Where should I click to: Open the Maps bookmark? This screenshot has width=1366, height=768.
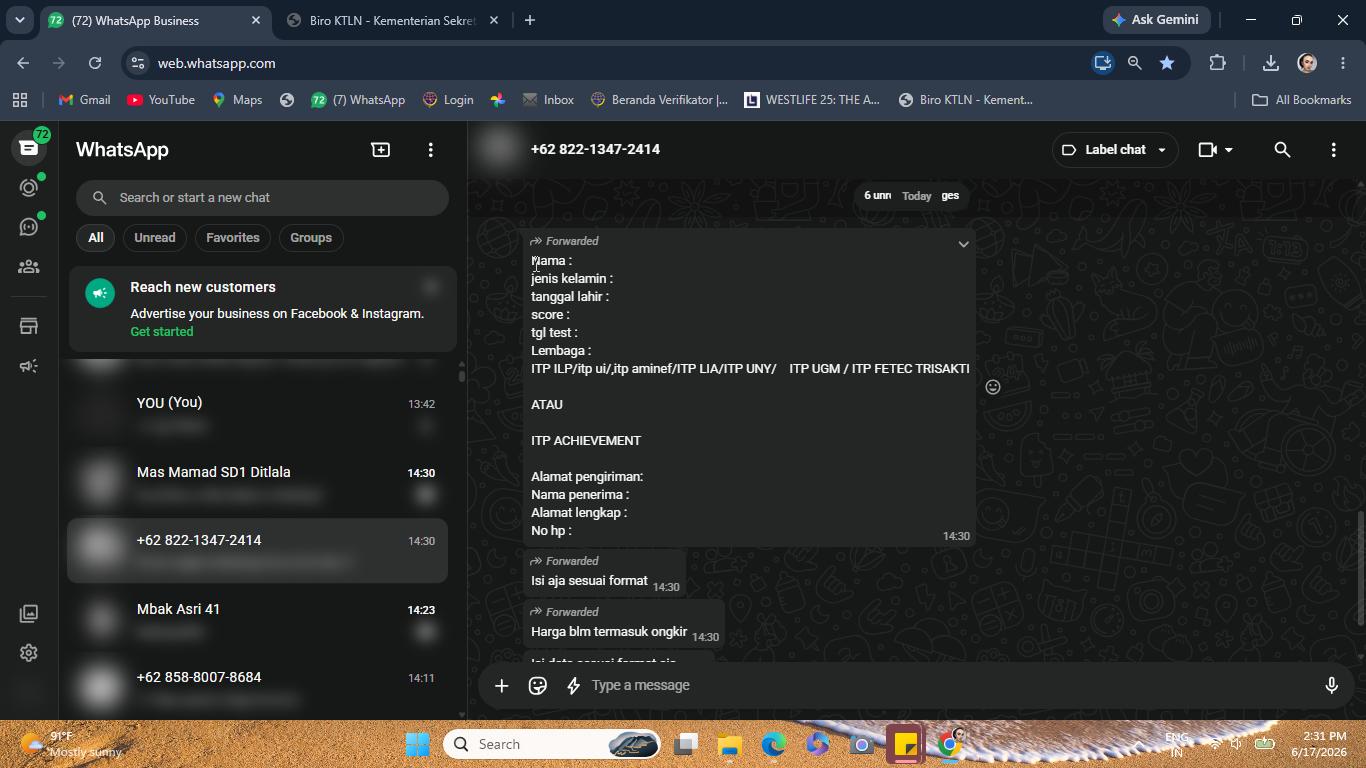237,100
